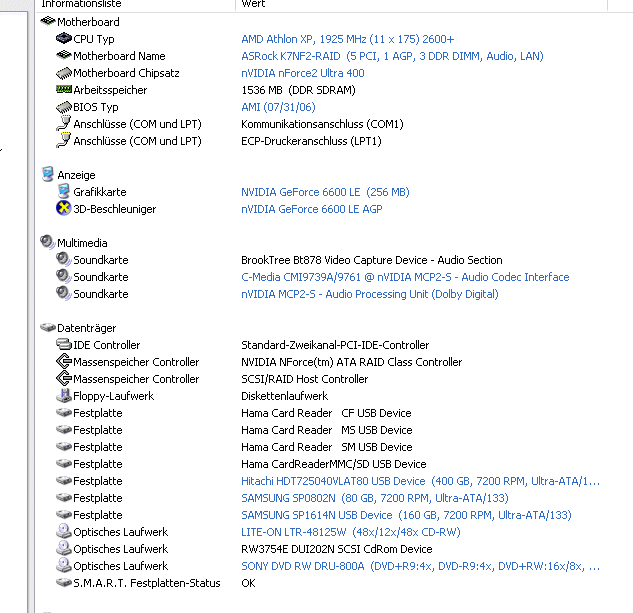Select the Multimedia group row
The height and width of the screenshot is (613, 633).
click(x=82, y=243)
